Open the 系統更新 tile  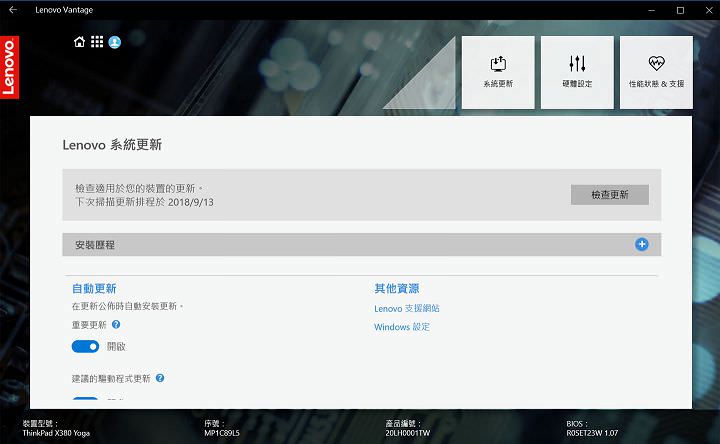coord(497,72)
